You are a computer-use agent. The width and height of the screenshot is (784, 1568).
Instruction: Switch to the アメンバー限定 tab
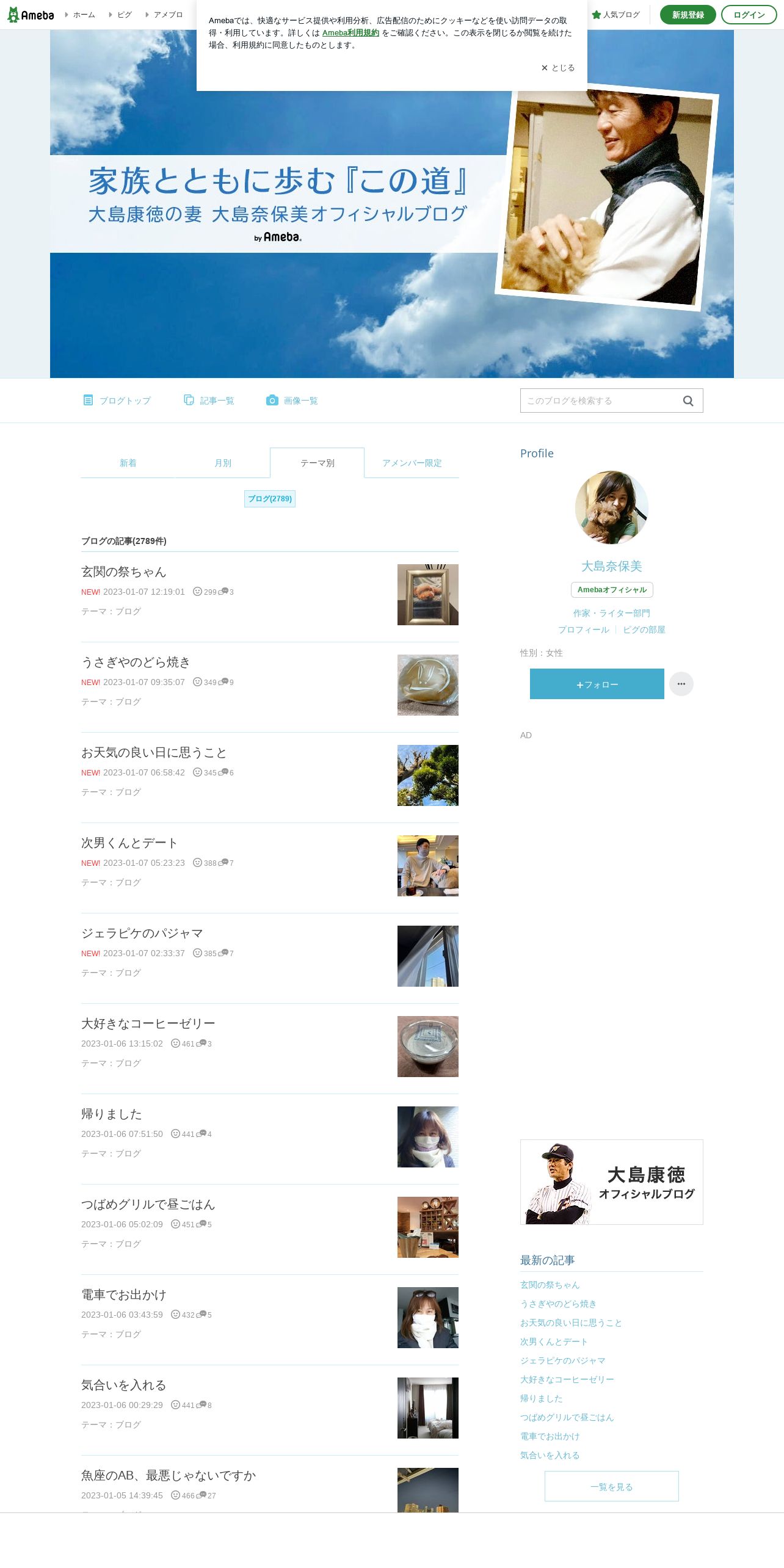[x=412, y=463]
